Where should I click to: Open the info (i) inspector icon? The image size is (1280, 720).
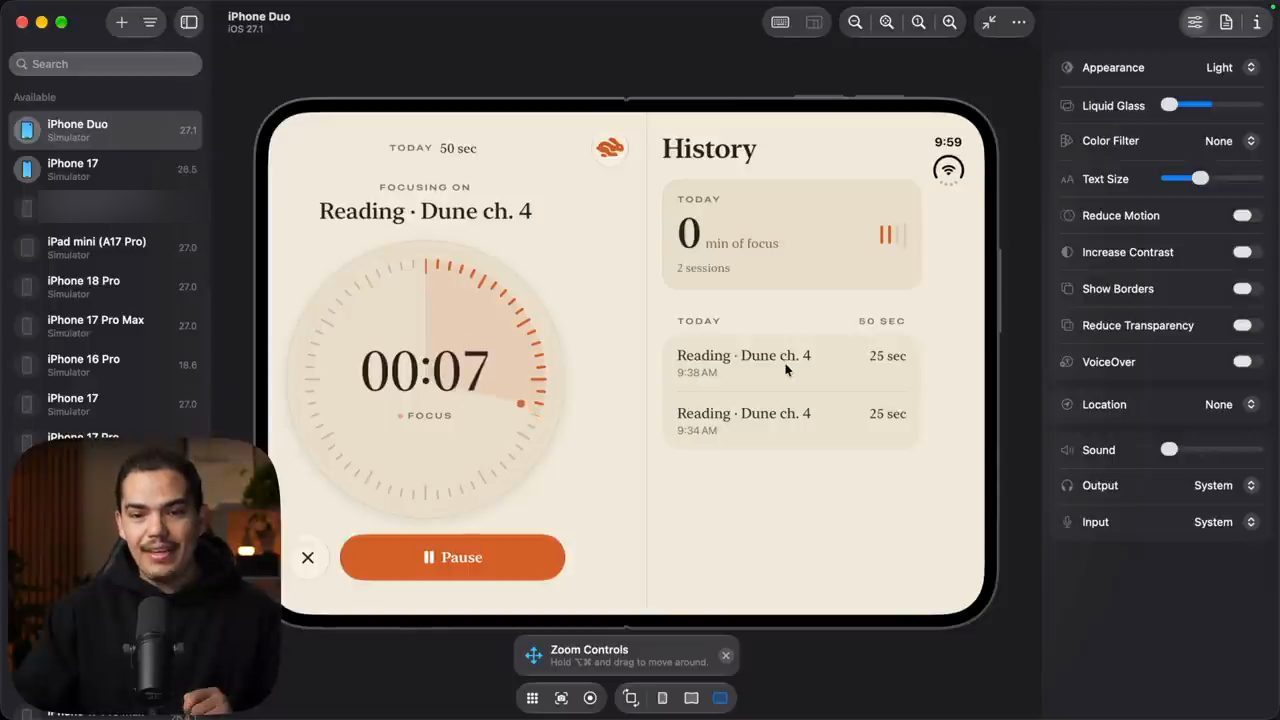click(1257, 22)
